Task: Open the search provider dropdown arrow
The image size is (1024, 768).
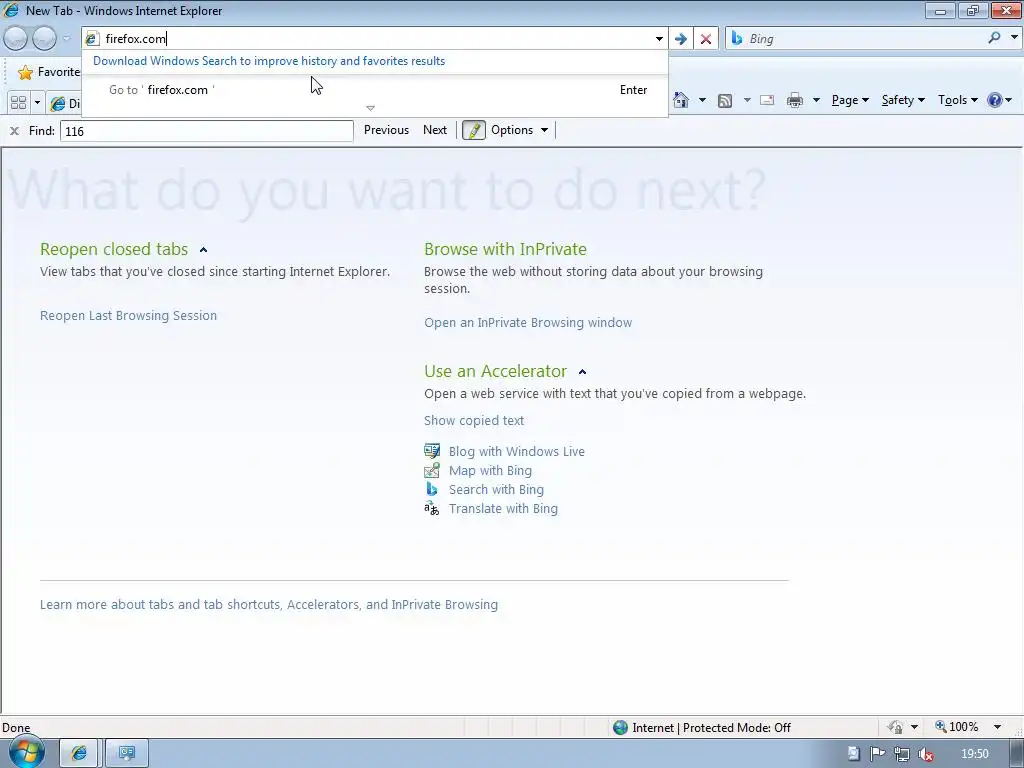Action: [1014, 38]
